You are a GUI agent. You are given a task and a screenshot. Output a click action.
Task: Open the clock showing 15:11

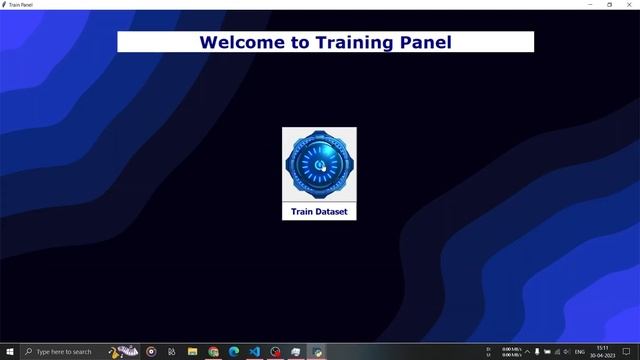(x=602, y=351)
